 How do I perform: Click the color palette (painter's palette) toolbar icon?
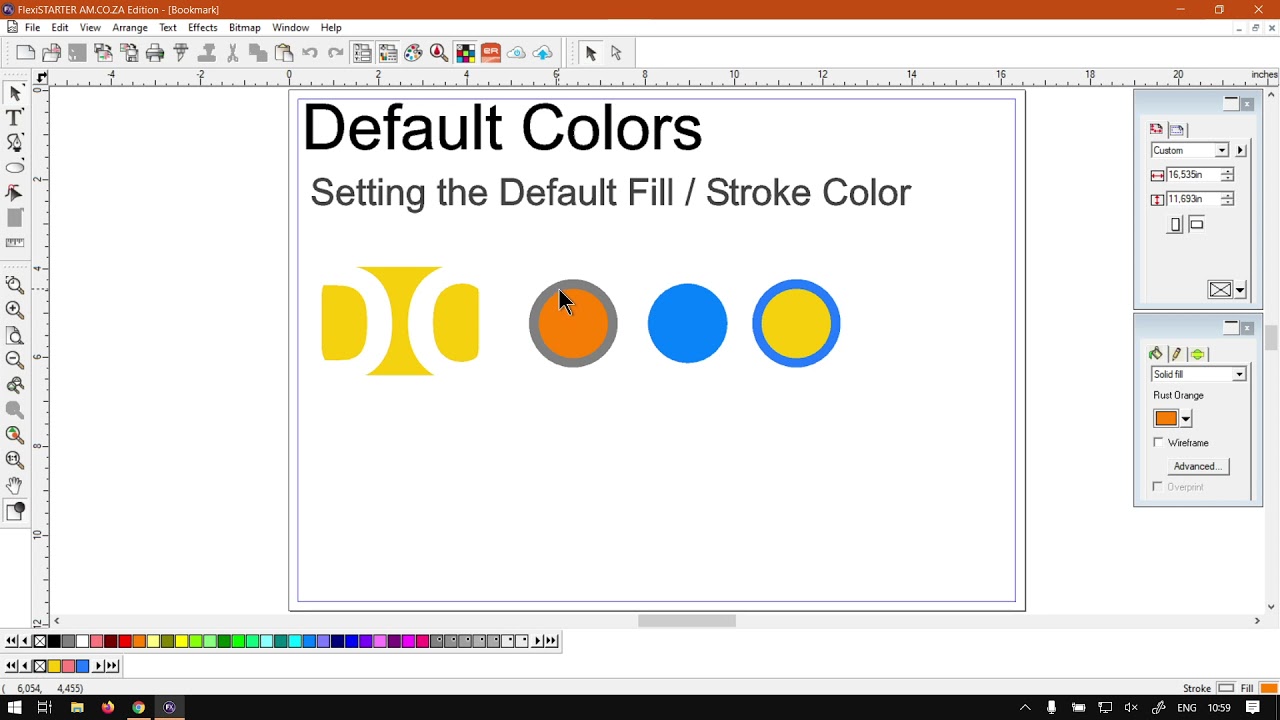(x=413, y=53)
